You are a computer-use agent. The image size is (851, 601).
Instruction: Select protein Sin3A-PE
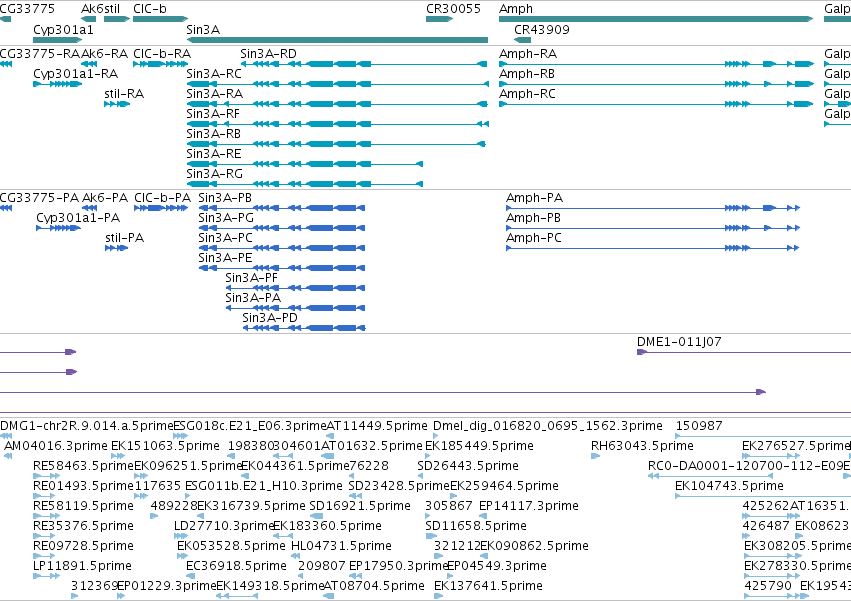pos(282,268)
